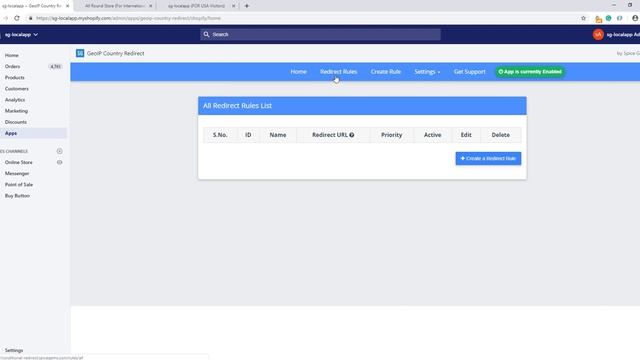640x360 pixels.
Task: Click the Create a Redirect Rule button
Action: click(x=488, y=158)
